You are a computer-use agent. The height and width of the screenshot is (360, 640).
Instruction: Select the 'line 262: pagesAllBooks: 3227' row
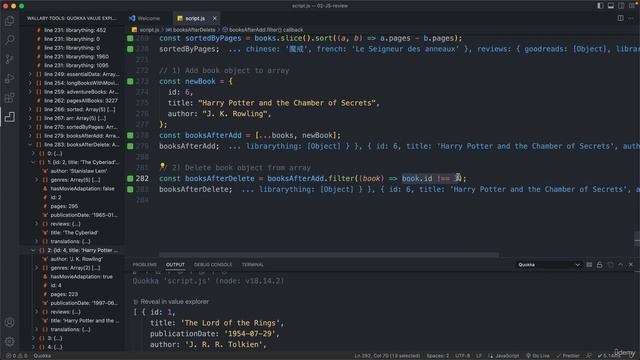tap(73, 100)
